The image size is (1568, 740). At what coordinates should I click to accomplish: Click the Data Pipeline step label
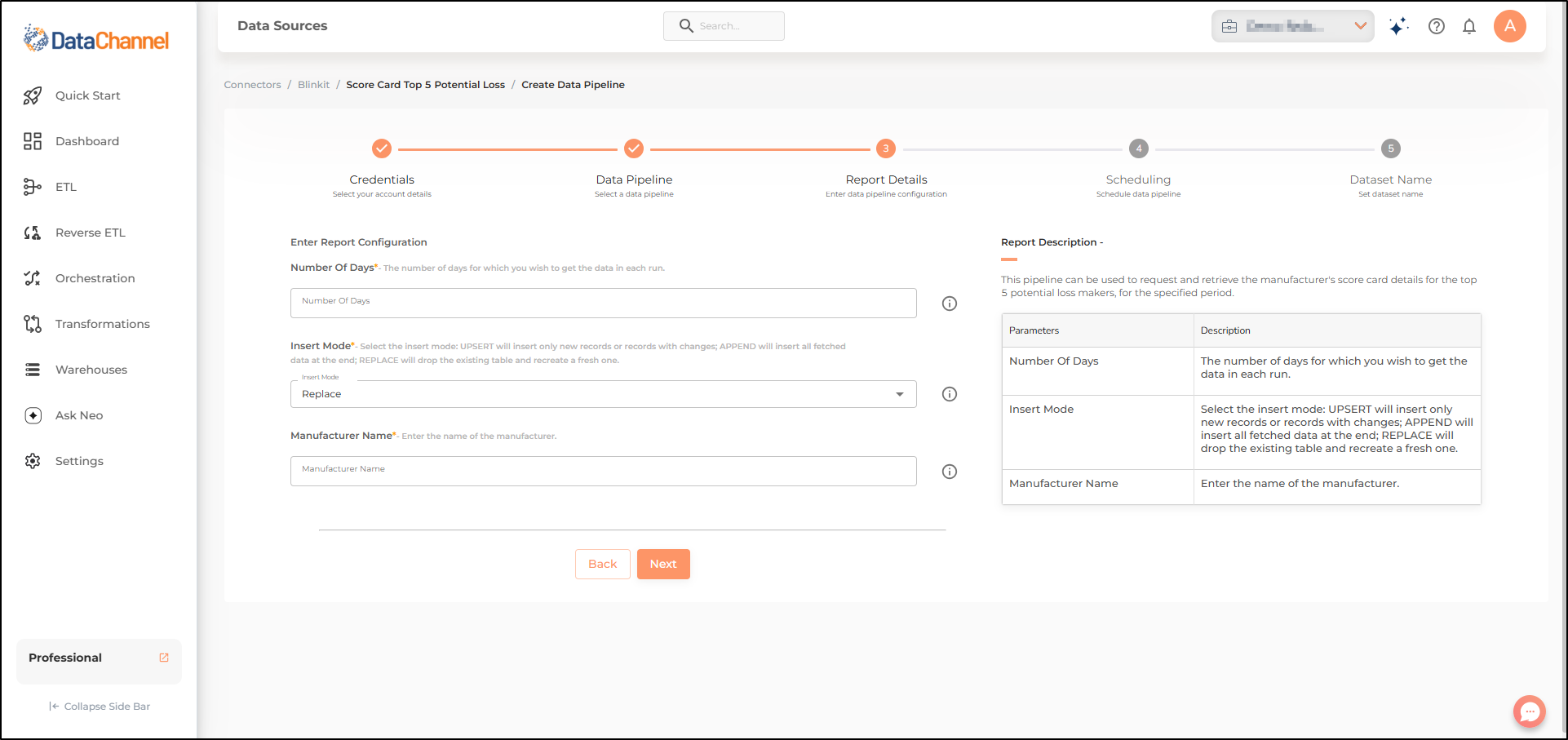click(x=634, y=179)
